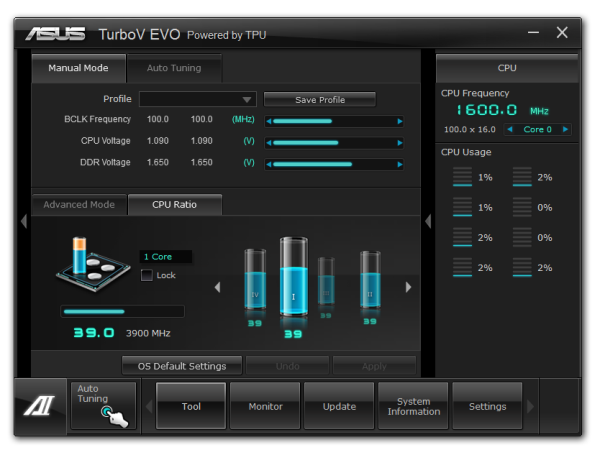The width and height of the screenshot is (600, 455).
Task: Click the BCLK Frequency label
Action: point(97,119)
